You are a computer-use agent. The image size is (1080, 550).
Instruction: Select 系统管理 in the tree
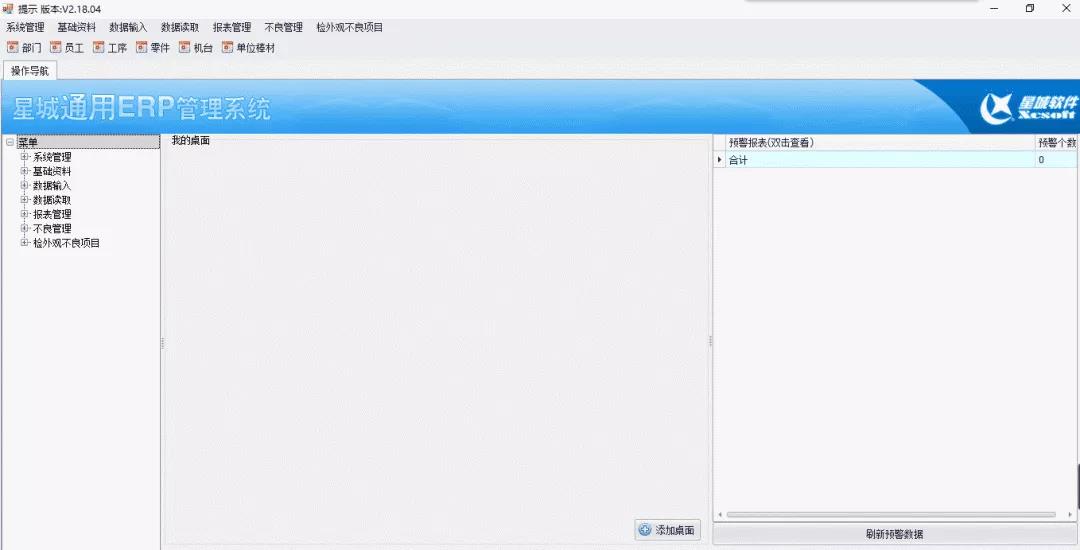click(52, 157)
